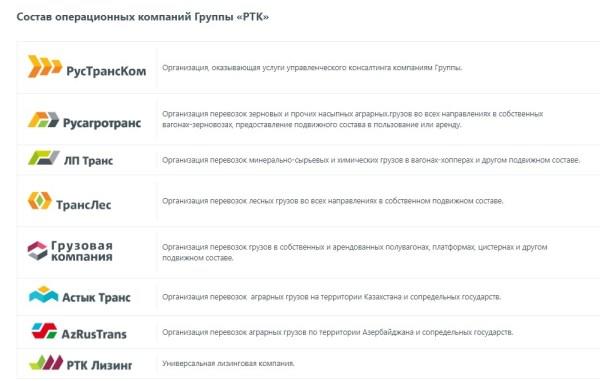The height and width of the screenshot is (381, 600).
Task: Click the Русагротранс logo icon
Action: click(x=43, y=120)
